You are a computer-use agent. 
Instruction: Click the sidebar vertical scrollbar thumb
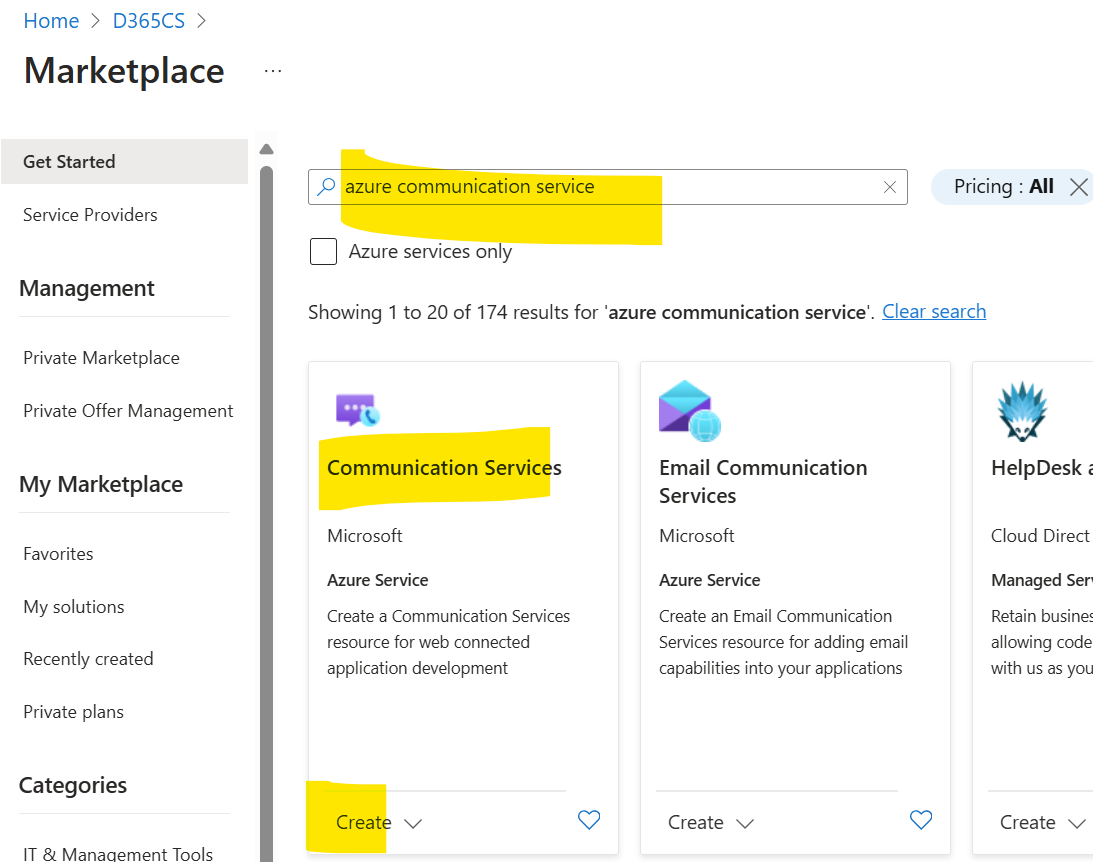tap(266, 514)
